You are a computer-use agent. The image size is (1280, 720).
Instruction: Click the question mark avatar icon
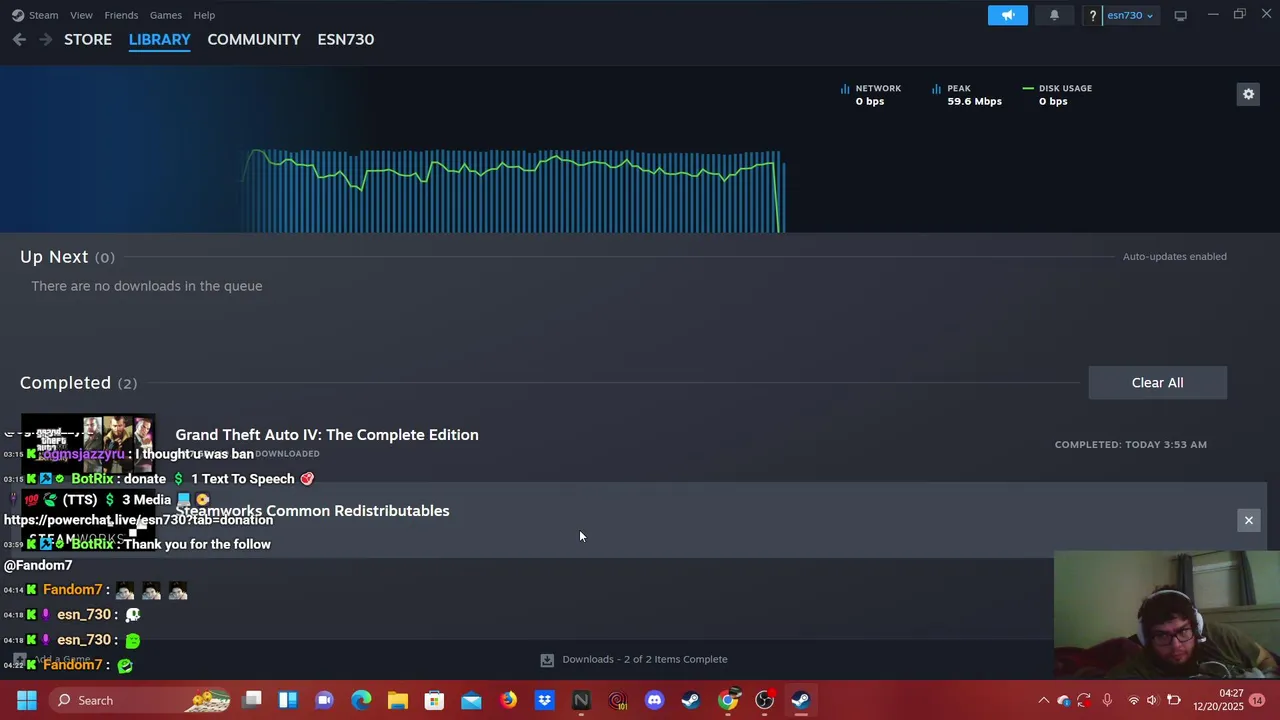1093,15
